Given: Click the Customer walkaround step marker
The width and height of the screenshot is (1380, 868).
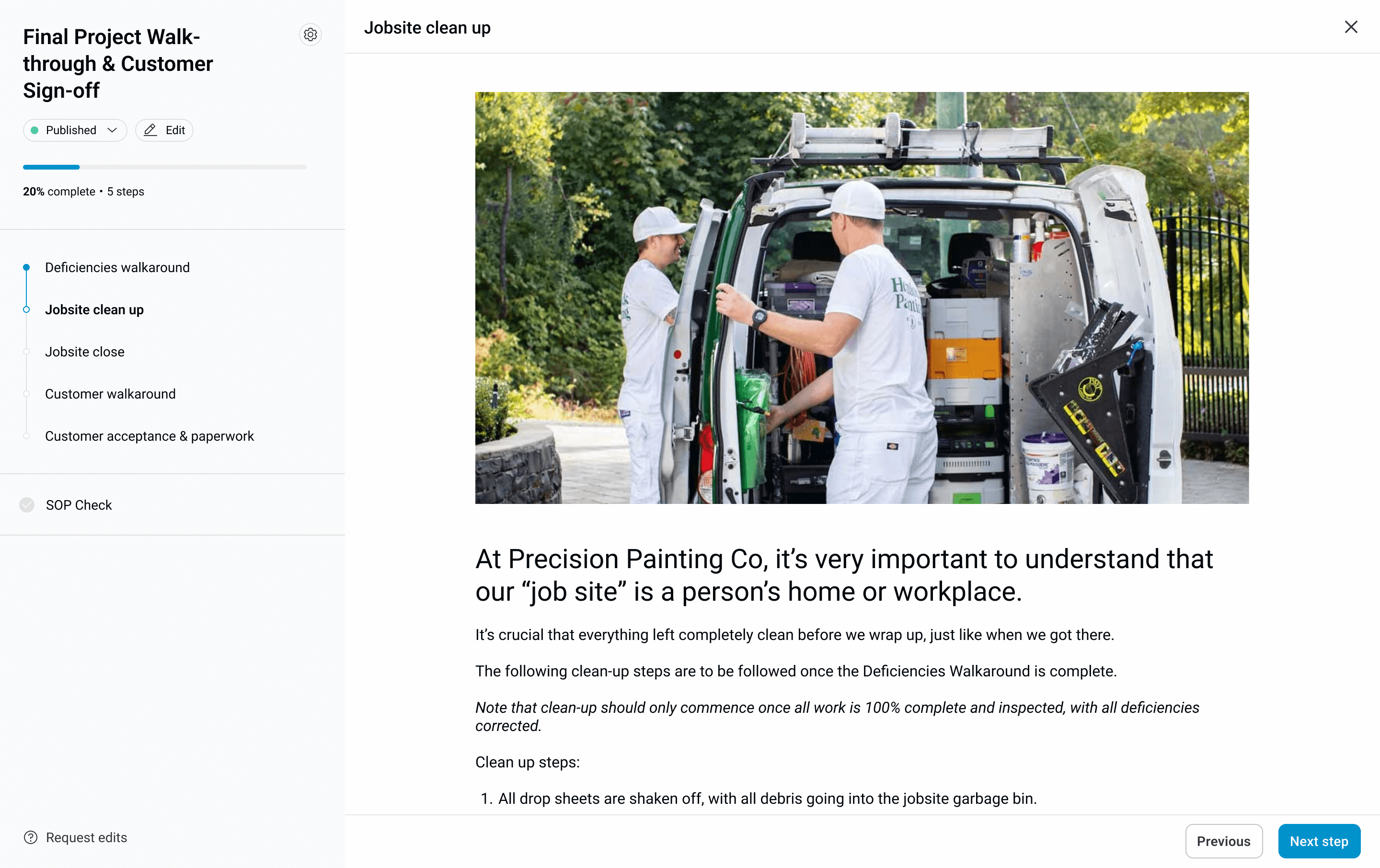Looking at the screenshot, I should pos(26,394).
